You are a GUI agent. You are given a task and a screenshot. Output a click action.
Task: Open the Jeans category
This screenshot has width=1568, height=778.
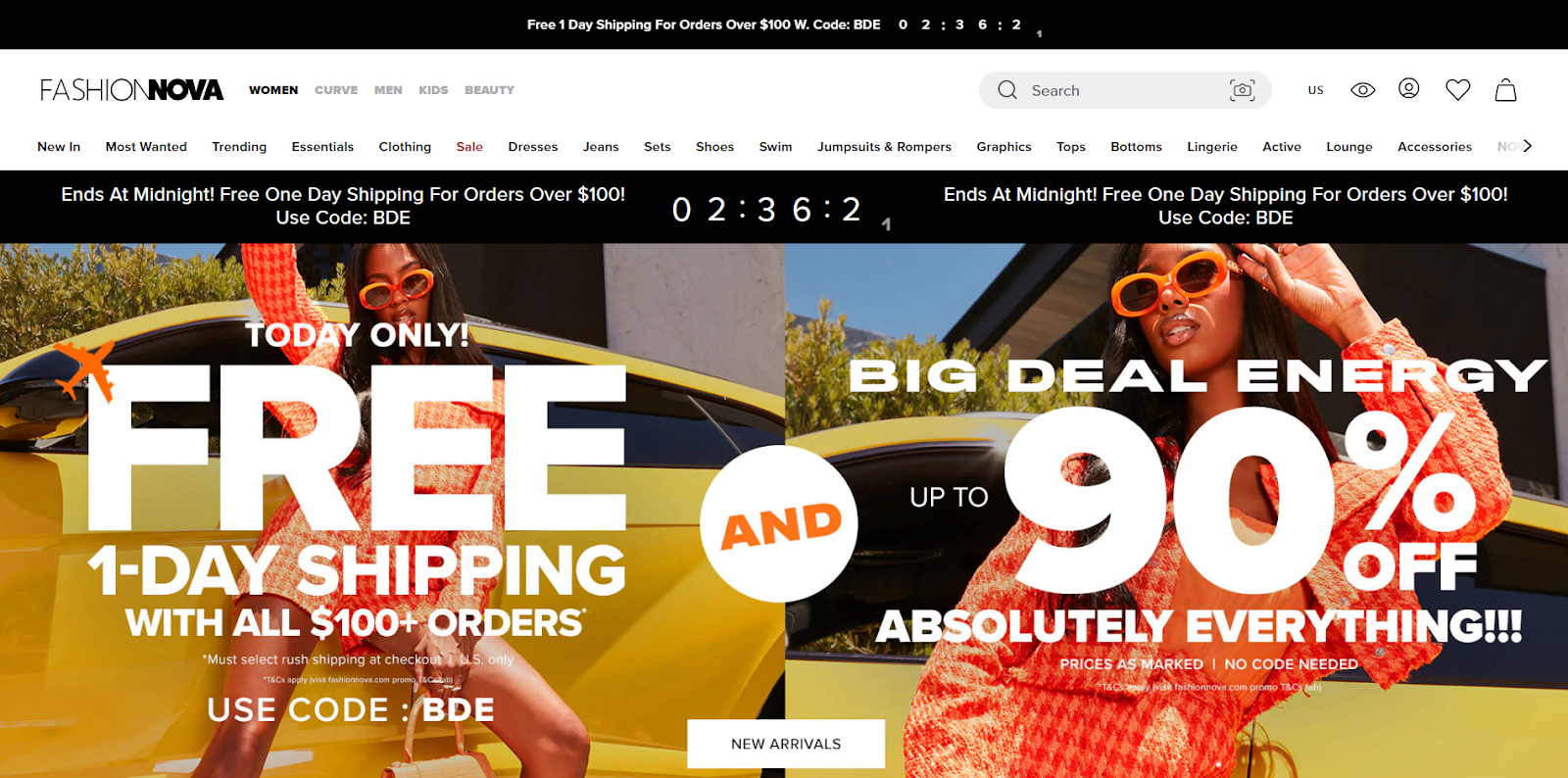coord(601,147)
